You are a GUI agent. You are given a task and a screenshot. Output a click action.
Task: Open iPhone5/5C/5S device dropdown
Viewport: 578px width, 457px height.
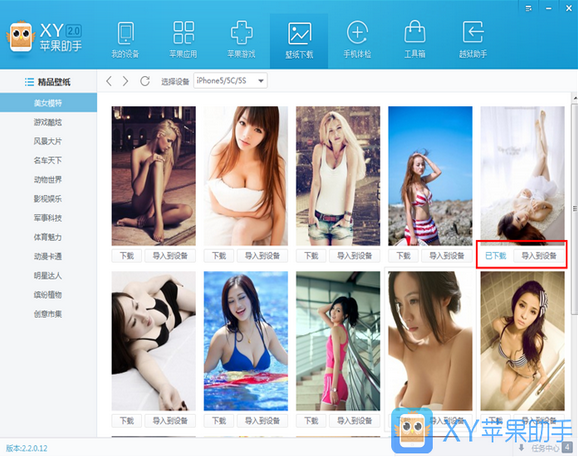click(230, 81)
